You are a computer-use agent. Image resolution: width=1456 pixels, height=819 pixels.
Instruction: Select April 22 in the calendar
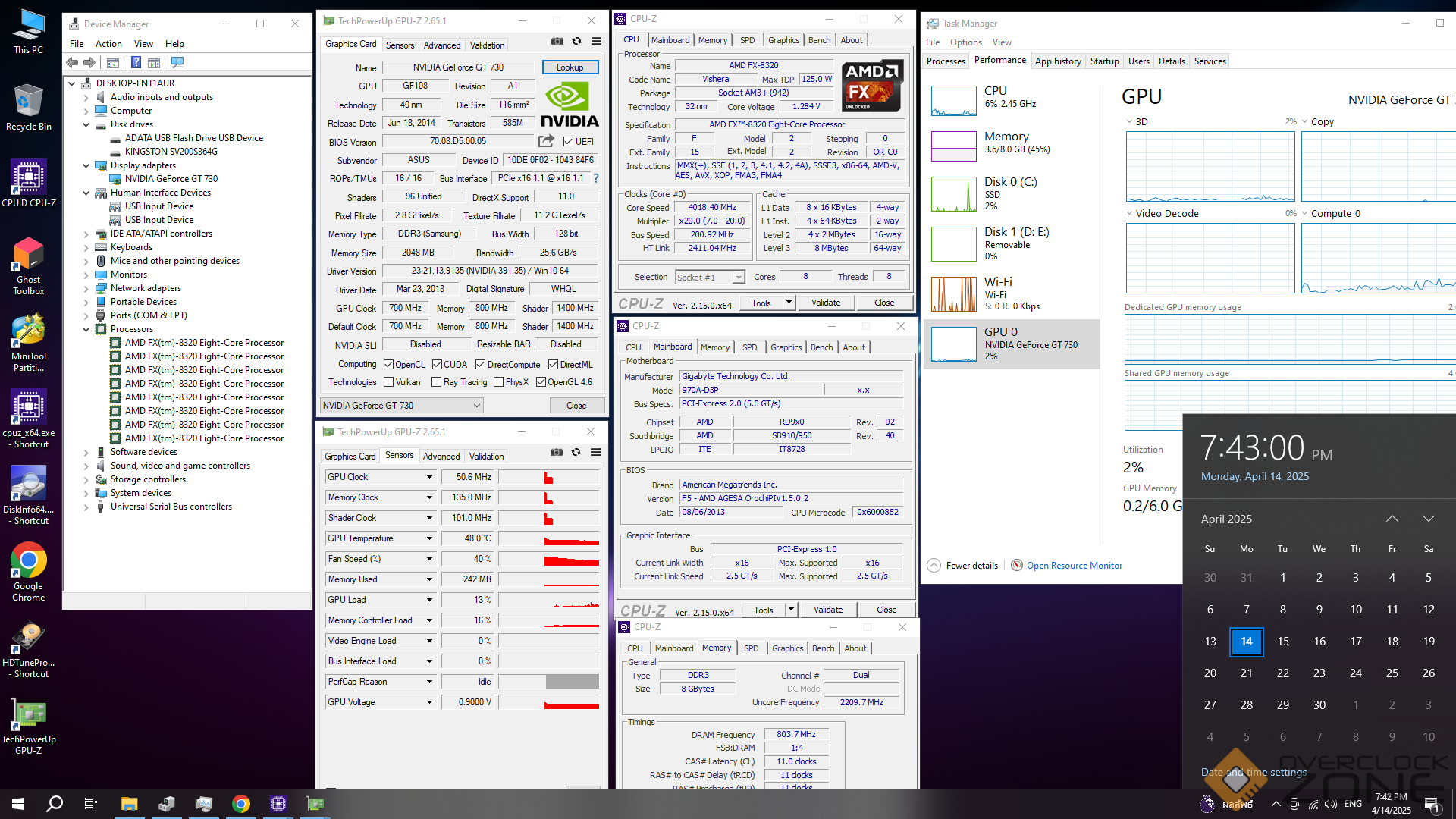click(1282, 673)
